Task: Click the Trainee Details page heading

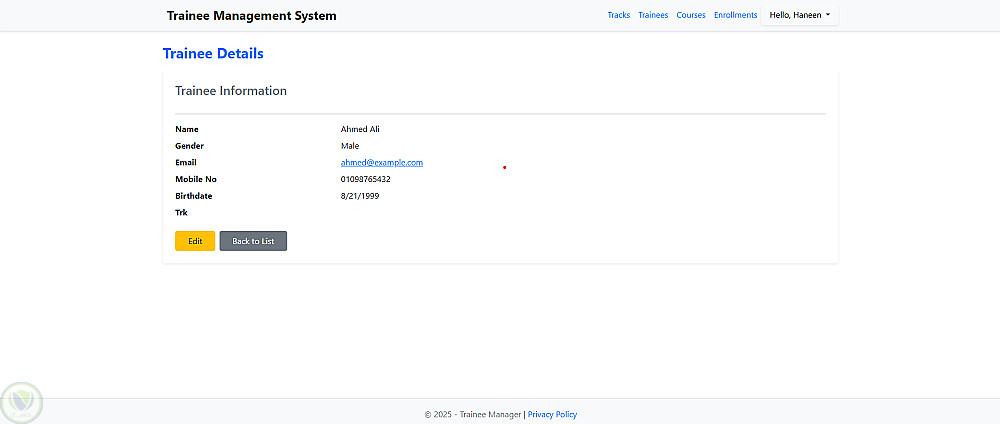Action: coord(213,53)
